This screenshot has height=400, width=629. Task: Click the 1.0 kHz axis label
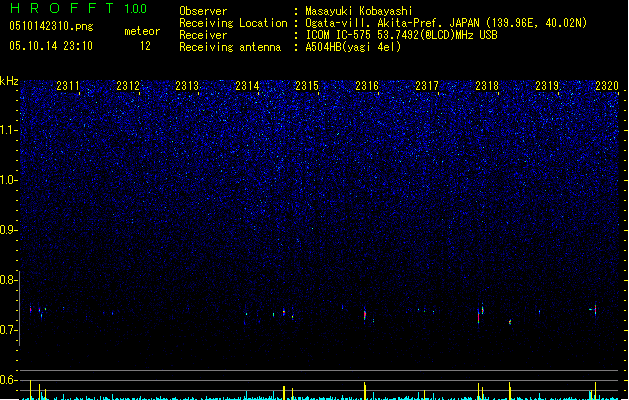coord(8,180)
